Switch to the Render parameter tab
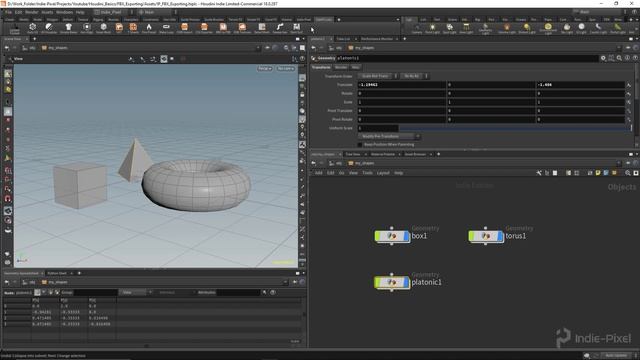Screen dimensions: 640x360 point(341,67)
